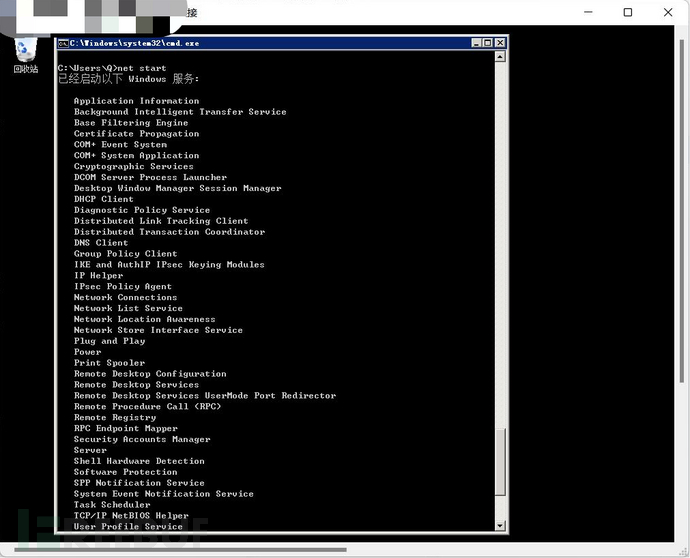Click the console scrollbar down arrow
690x558 pixels.
(500, 525)
